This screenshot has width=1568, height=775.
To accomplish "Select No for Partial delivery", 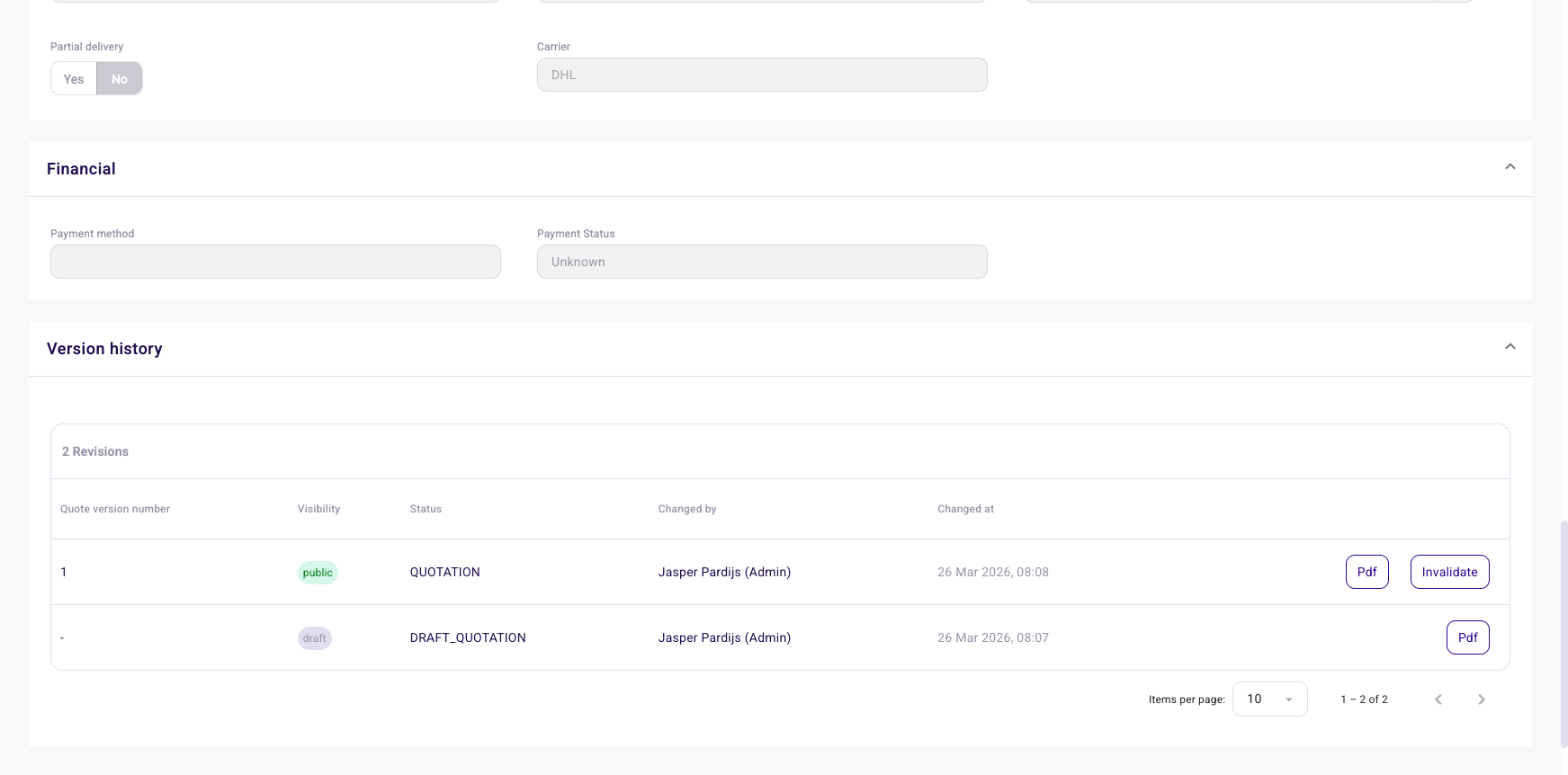I will click(x=120, y=79).
